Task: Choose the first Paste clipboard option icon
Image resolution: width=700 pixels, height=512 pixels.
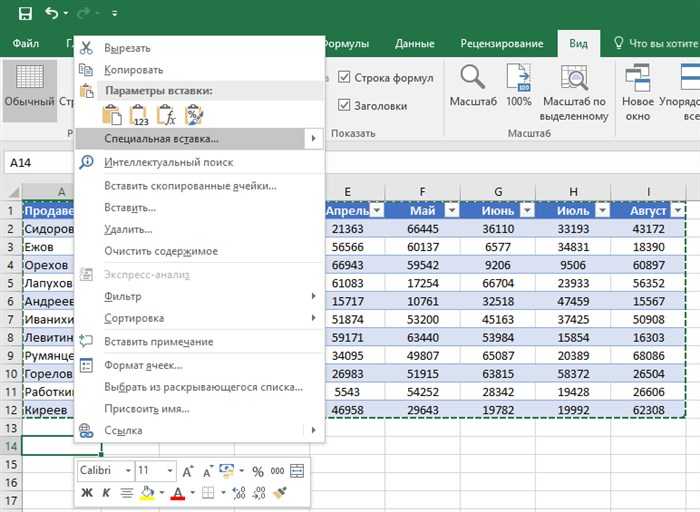Action: (112, 116)
